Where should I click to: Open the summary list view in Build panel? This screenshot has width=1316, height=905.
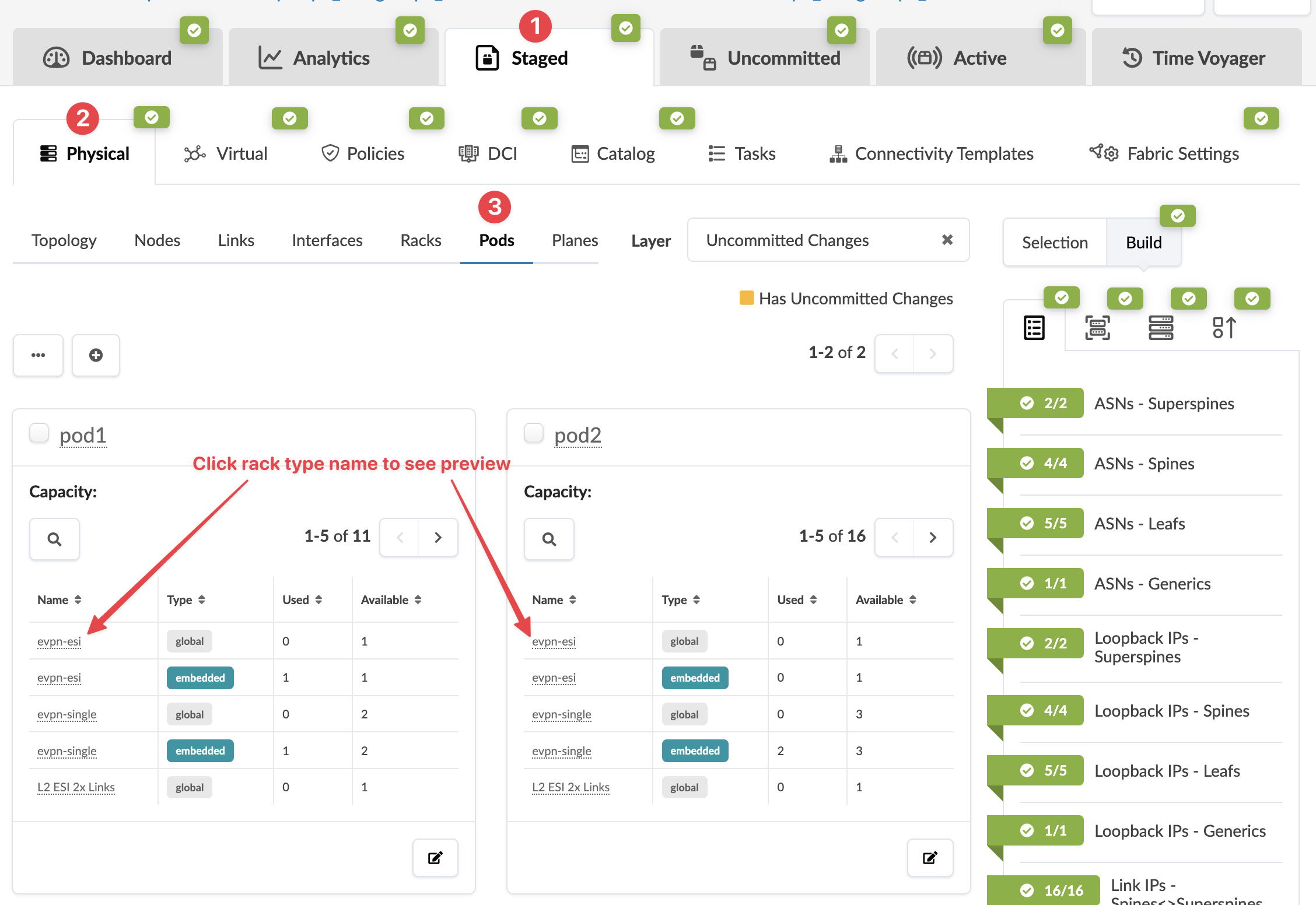coord(1034,328)
